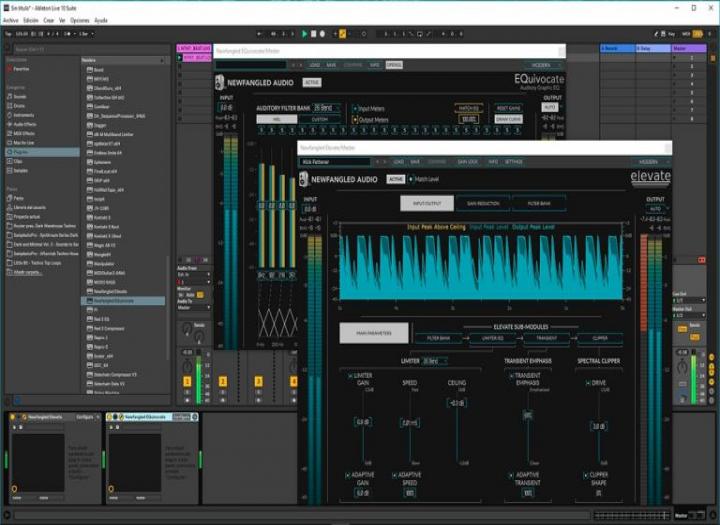Toggle Output Meters in EQuivocate
The image size is (720, 525).
[354, 120]
